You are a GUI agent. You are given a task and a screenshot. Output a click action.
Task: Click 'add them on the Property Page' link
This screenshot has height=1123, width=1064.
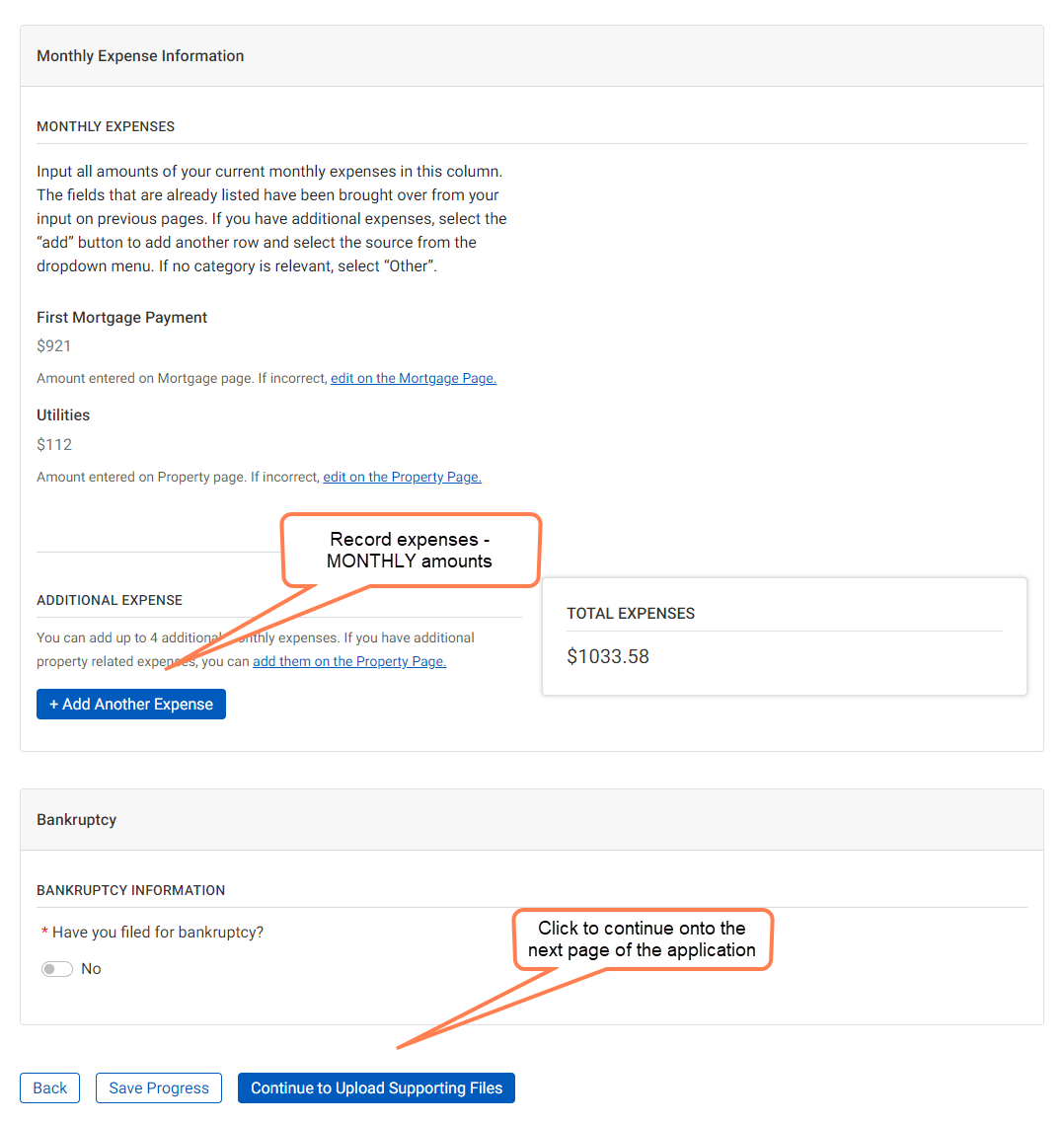(349, 661)
